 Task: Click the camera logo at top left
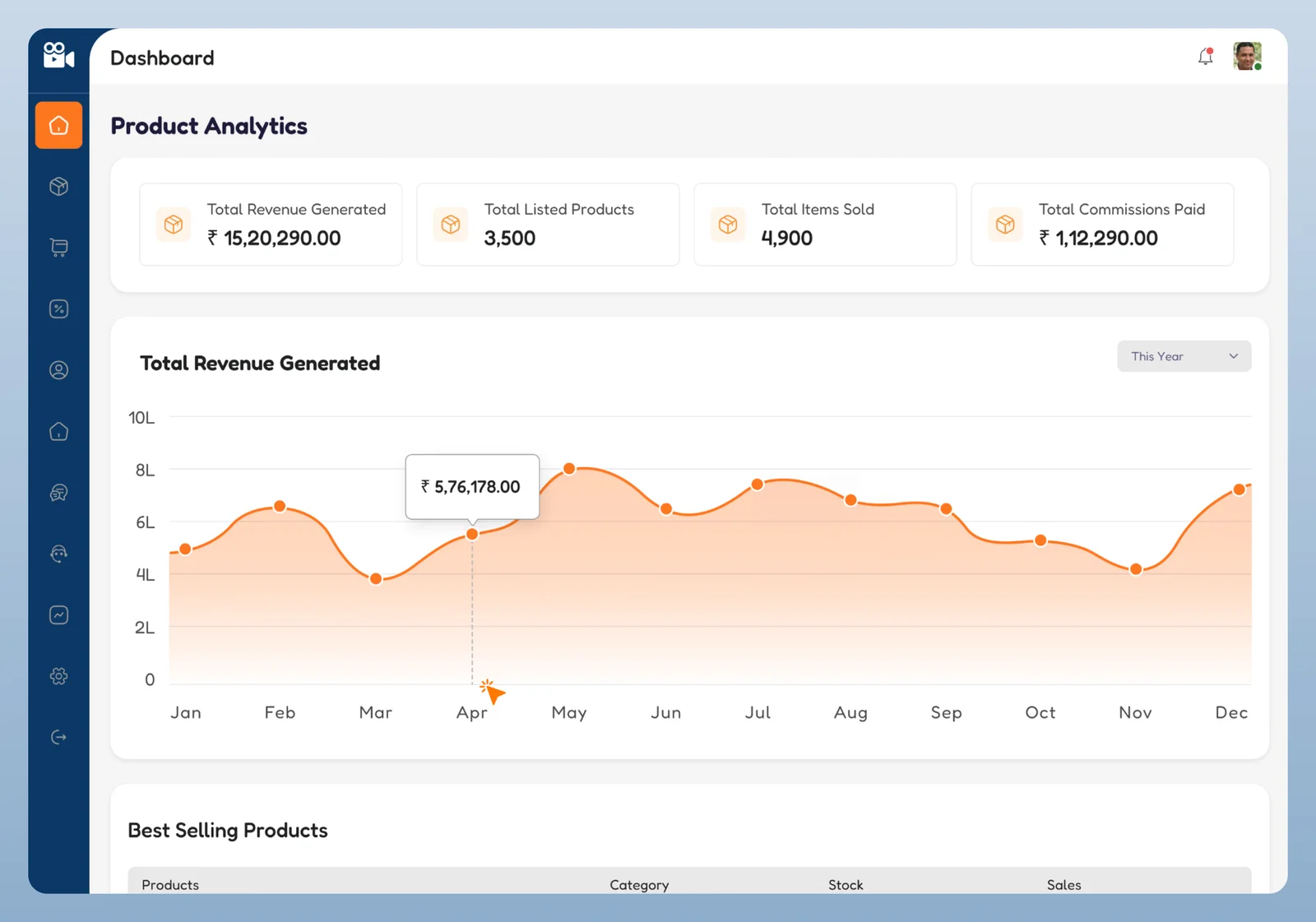pyautogui.click(x=58, y=56)
